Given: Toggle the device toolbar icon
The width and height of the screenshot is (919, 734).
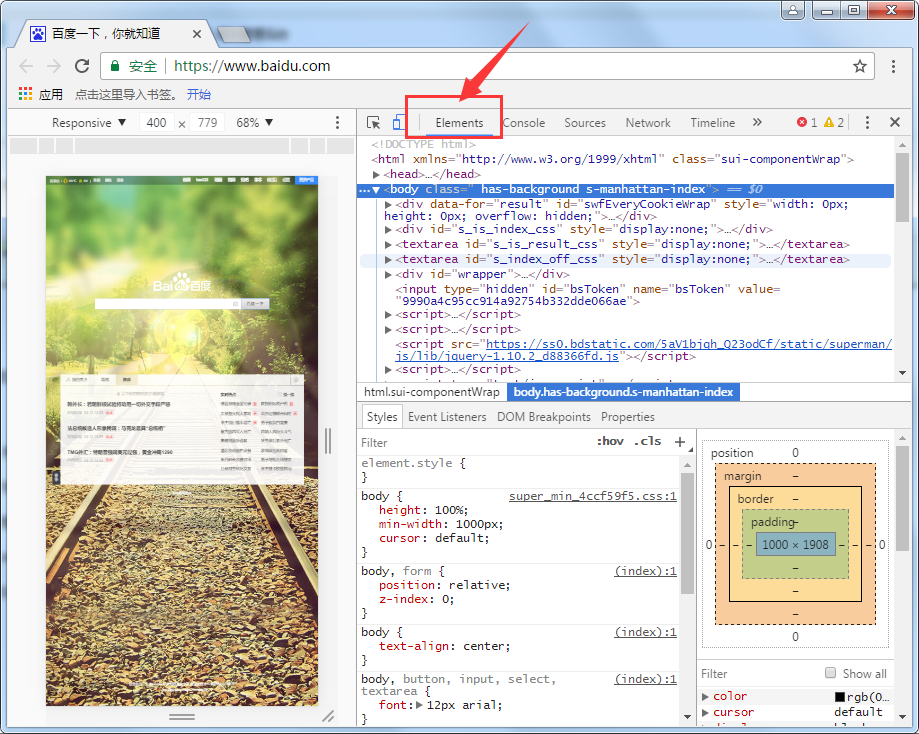Looking at the screenshot, I should [398, 123].
